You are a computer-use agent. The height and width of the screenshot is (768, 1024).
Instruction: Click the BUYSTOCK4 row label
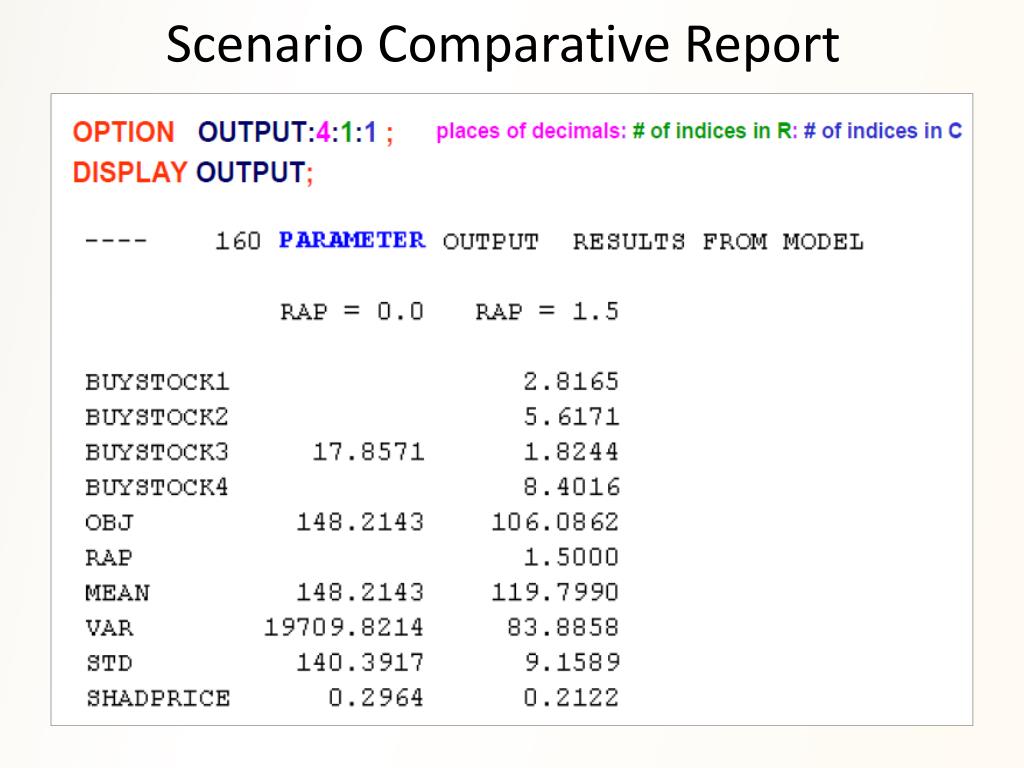[x=157, y=487]
